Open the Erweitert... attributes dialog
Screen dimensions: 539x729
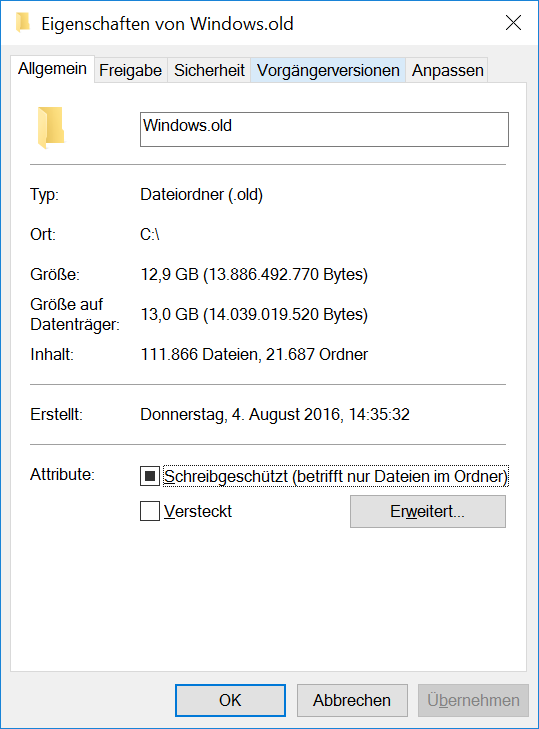[428, 511]
